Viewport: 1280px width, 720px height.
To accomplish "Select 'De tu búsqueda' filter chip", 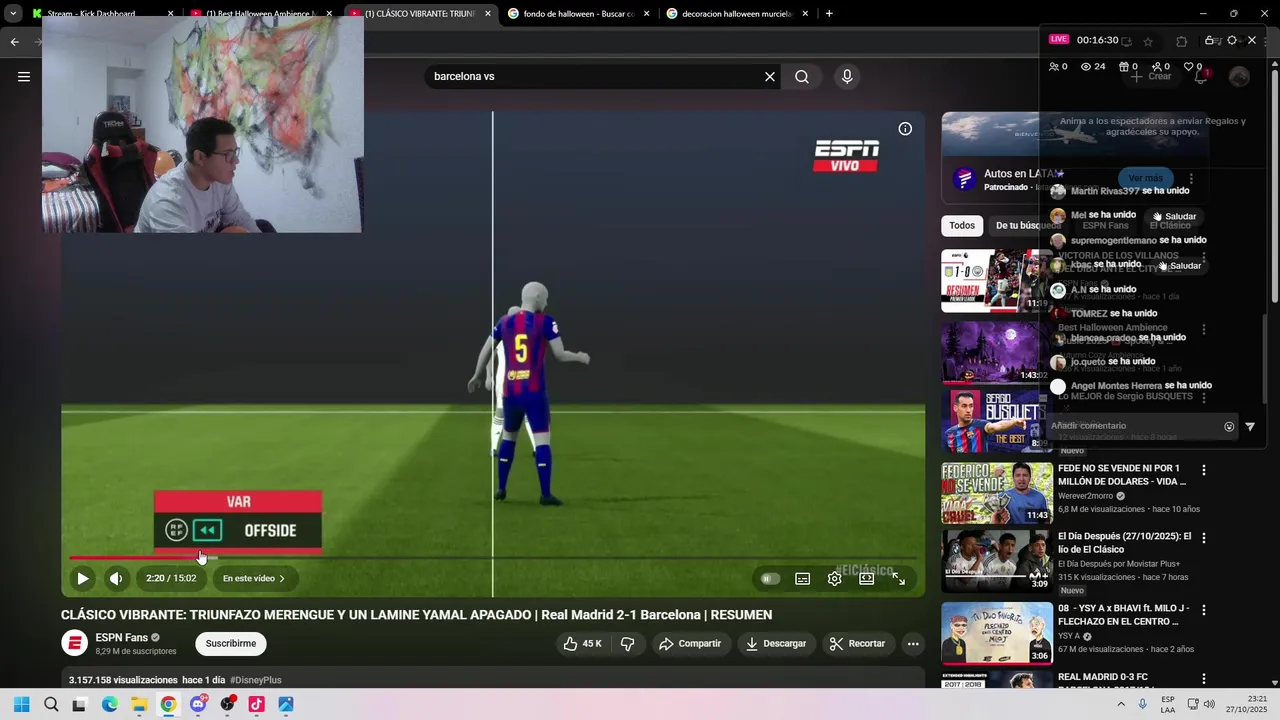I will click(x=1028, y=225).
